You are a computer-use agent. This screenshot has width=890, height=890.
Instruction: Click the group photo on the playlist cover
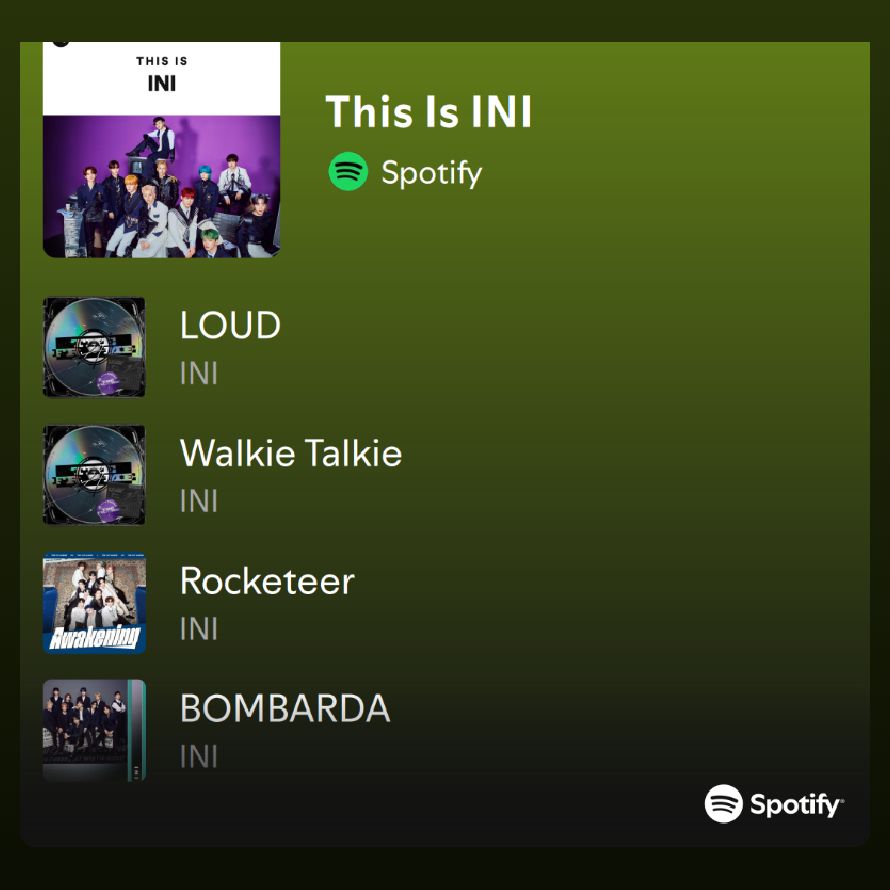click(x=161, y=187)
